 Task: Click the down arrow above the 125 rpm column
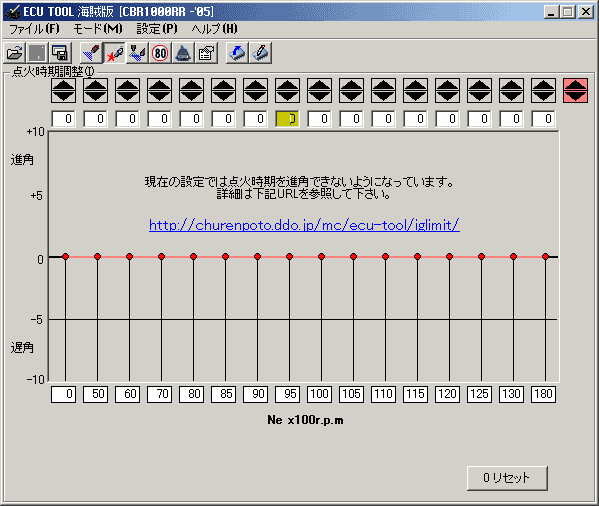point(479,96)
